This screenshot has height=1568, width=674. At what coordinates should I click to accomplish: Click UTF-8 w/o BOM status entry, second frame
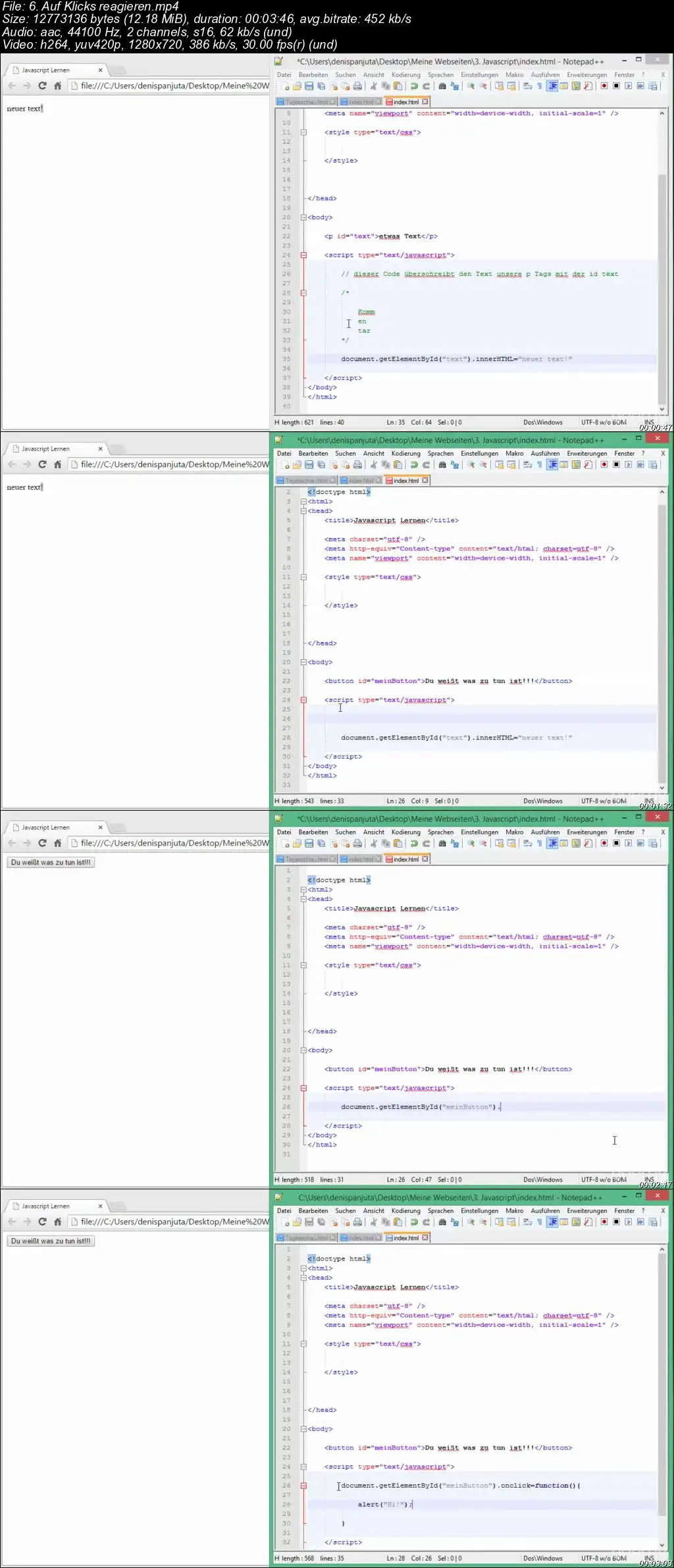(604, 801)
